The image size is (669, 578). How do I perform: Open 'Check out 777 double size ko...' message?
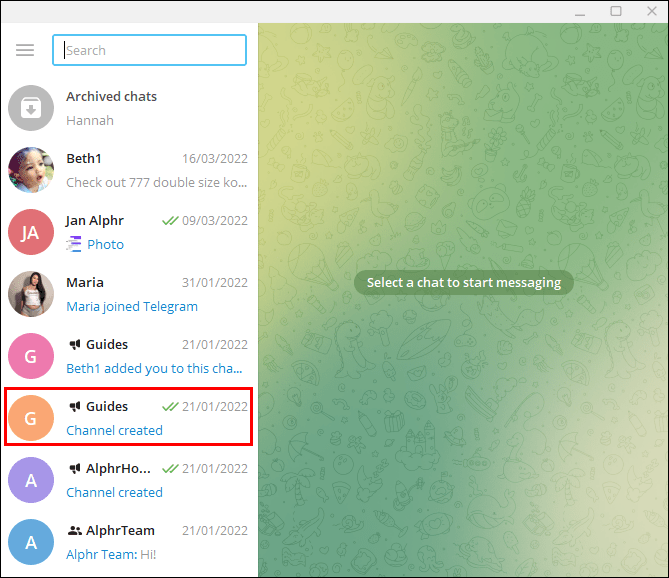coord(157,182)
